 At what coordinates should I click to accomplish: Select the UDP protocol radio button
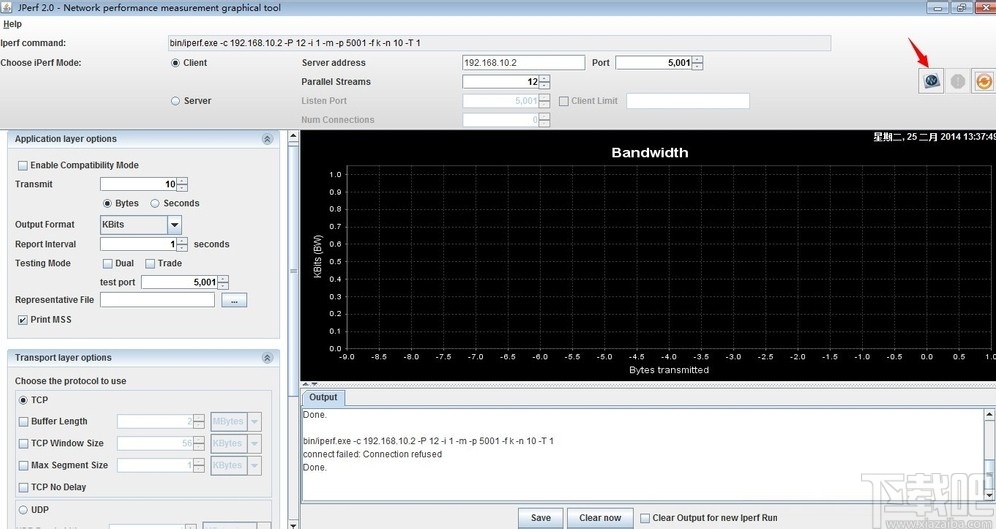[x=24, y=510]
